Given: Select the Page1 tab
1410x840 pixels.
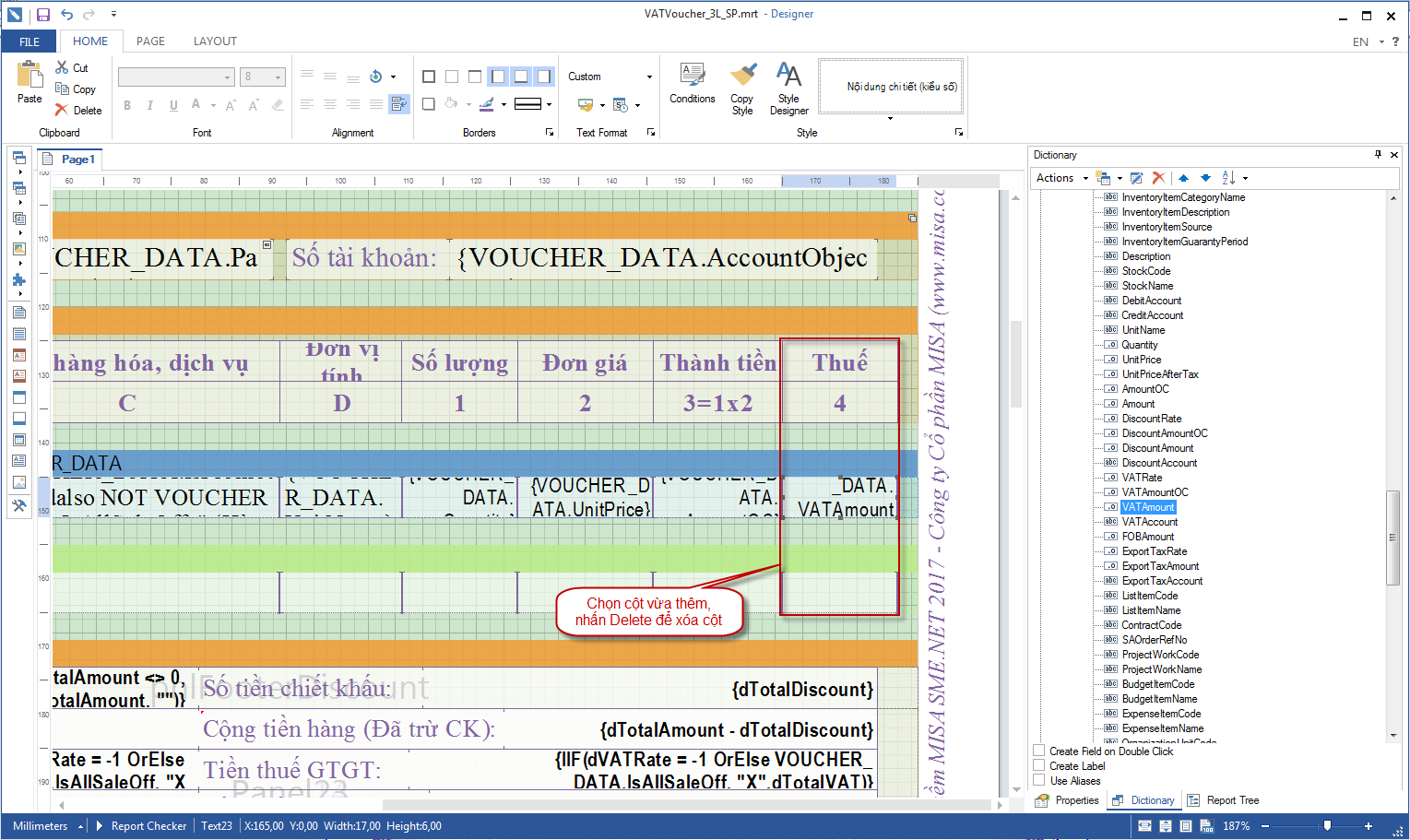Looking at the screenshot, I should click(70, 160).
